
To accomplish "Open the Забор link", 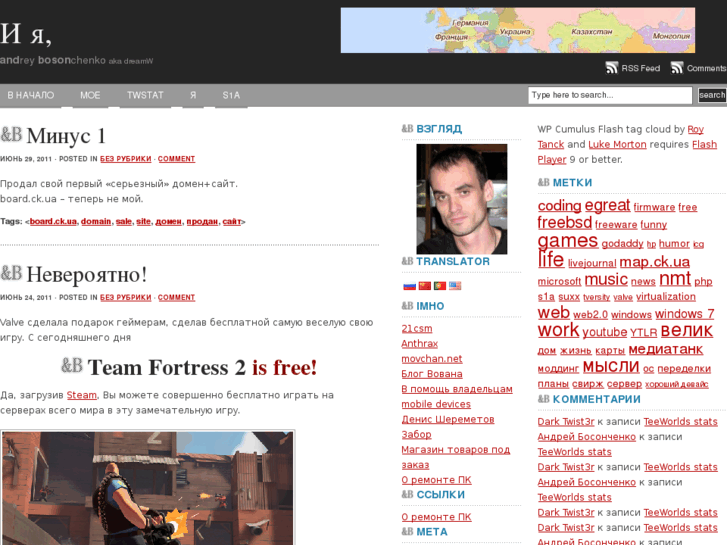I will 416,435.
